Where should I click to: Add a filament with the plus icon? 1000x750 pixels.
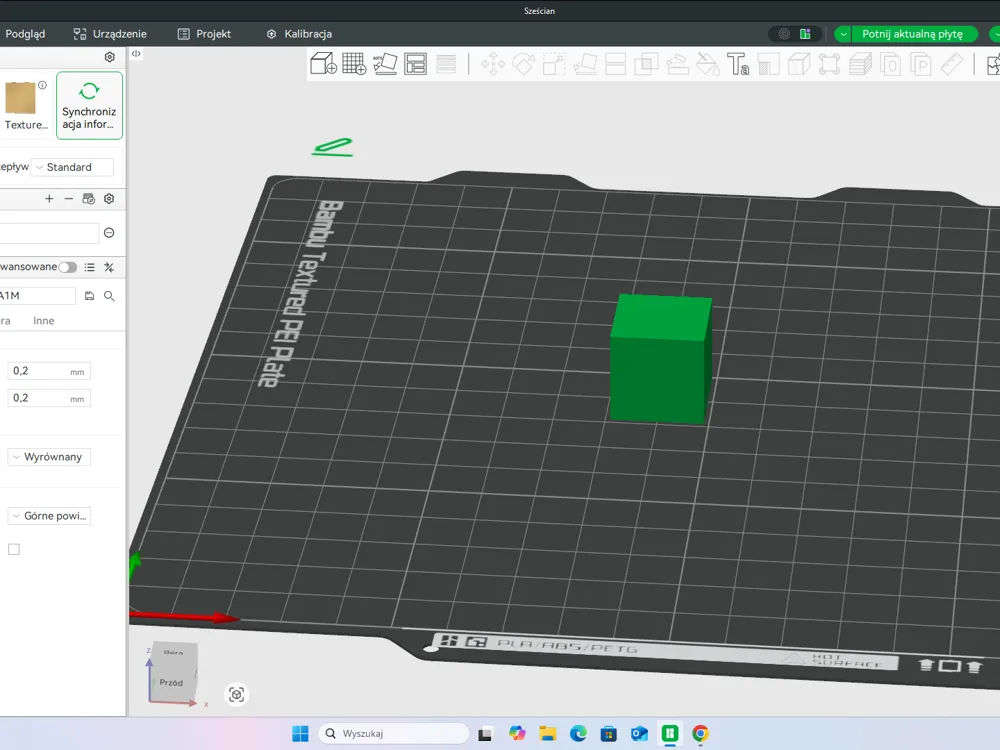pyautogui.click(x=49, y=199)
